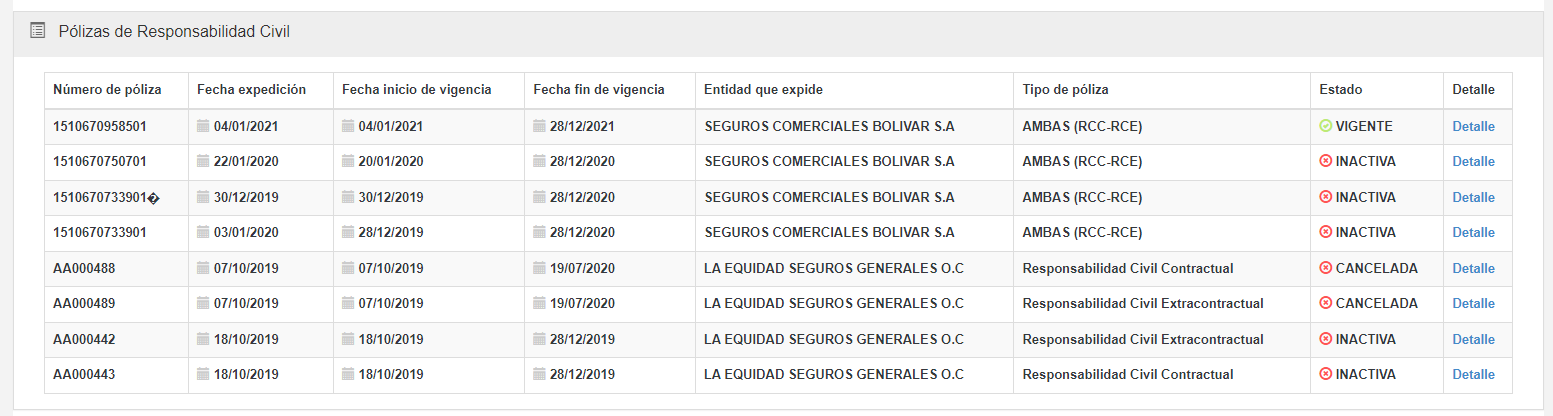Click red INACTIVA icon for policy 1510670750701
1553x416 pixels.
(1326, 162)
